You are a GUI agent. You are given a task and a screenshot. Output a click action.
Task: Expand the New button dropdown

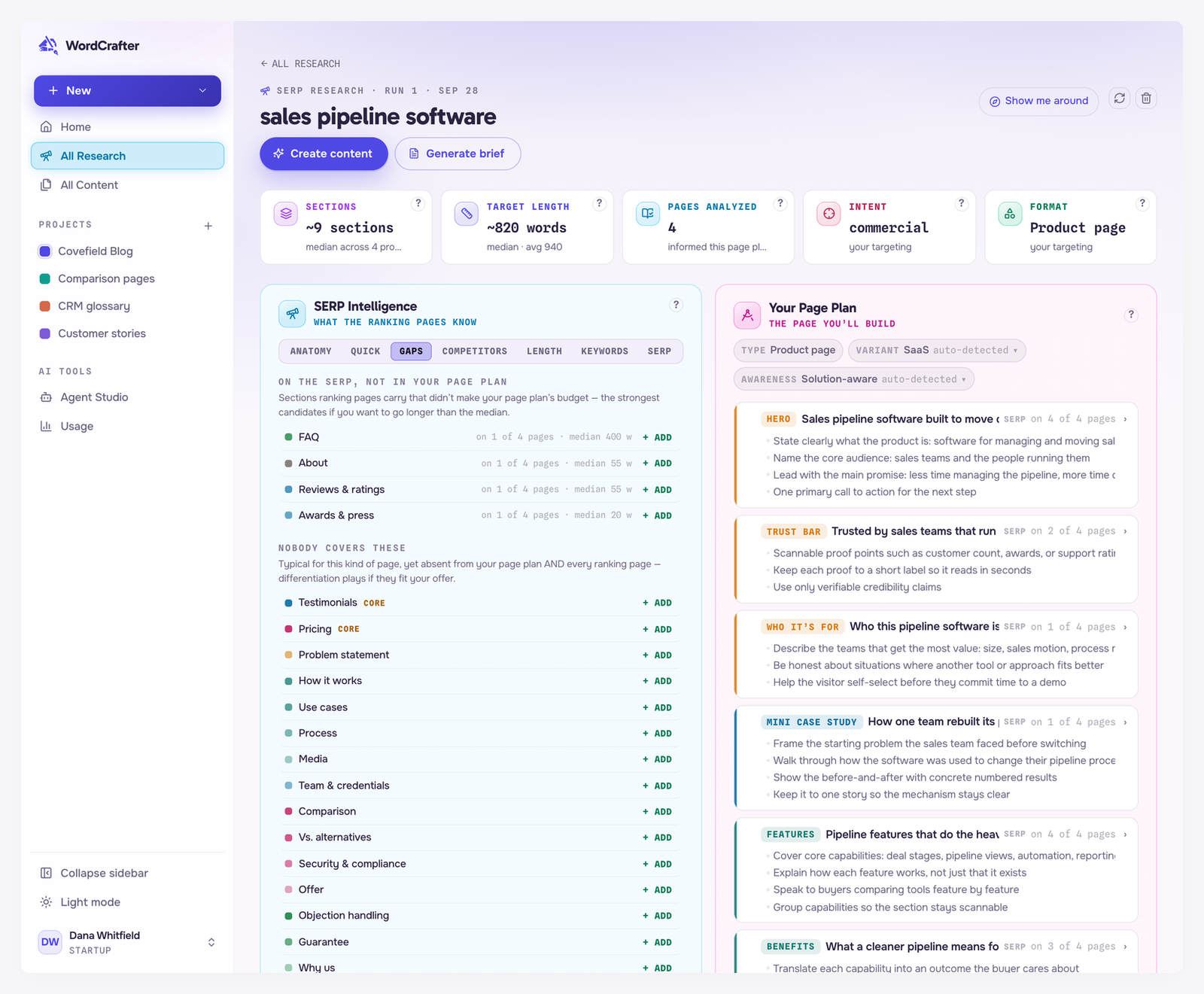[202, 90]
